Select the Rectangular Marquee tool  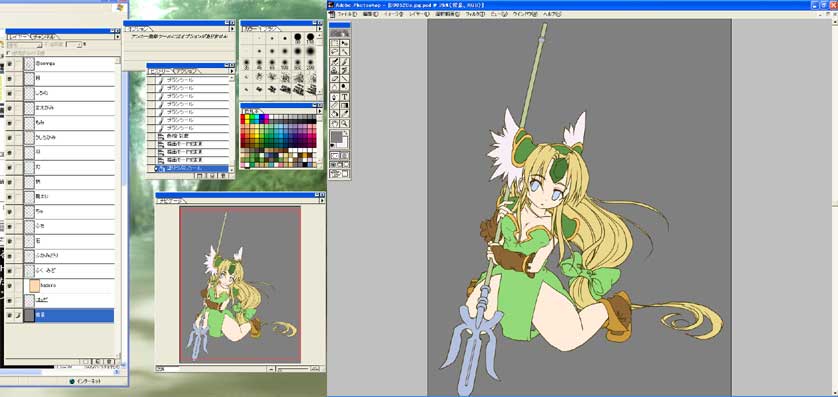[335, 43]
